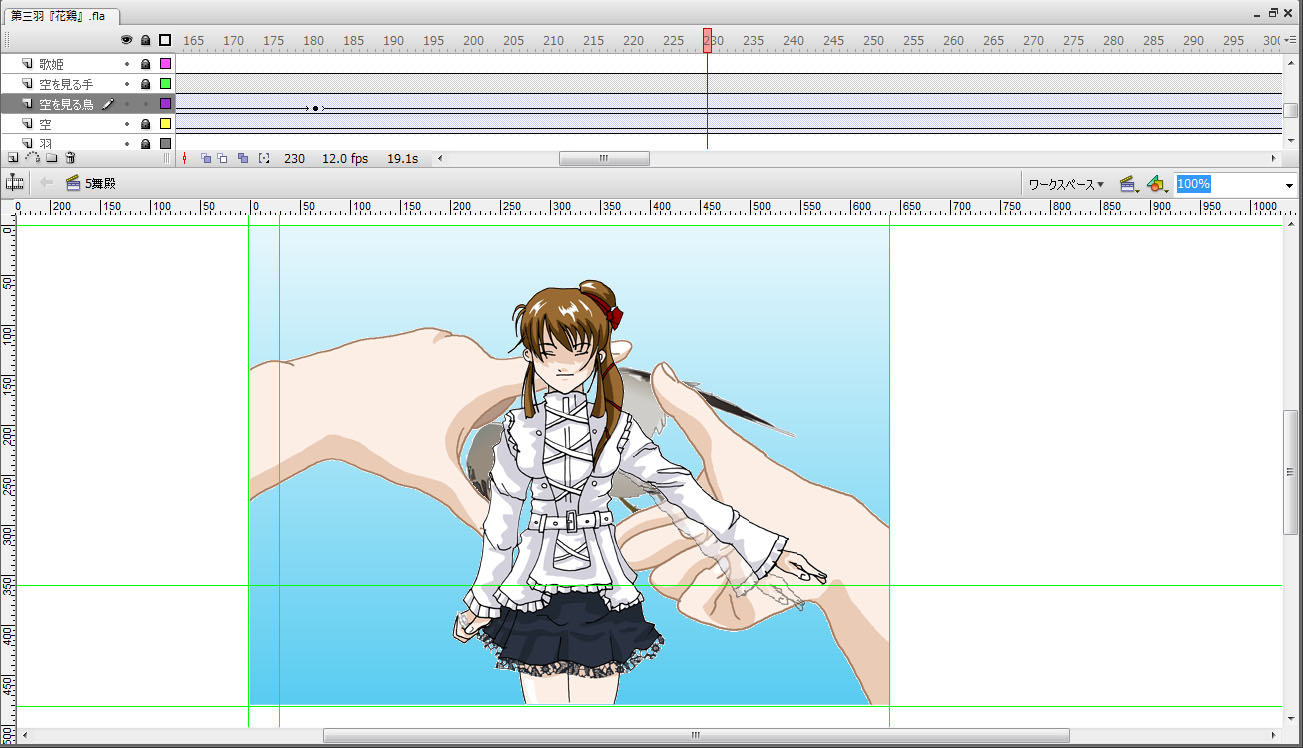Open the Modify Onion Markers button
The width and height of the screenshot is (1303, 748).
pyautogui.click(x=264, y=158)
